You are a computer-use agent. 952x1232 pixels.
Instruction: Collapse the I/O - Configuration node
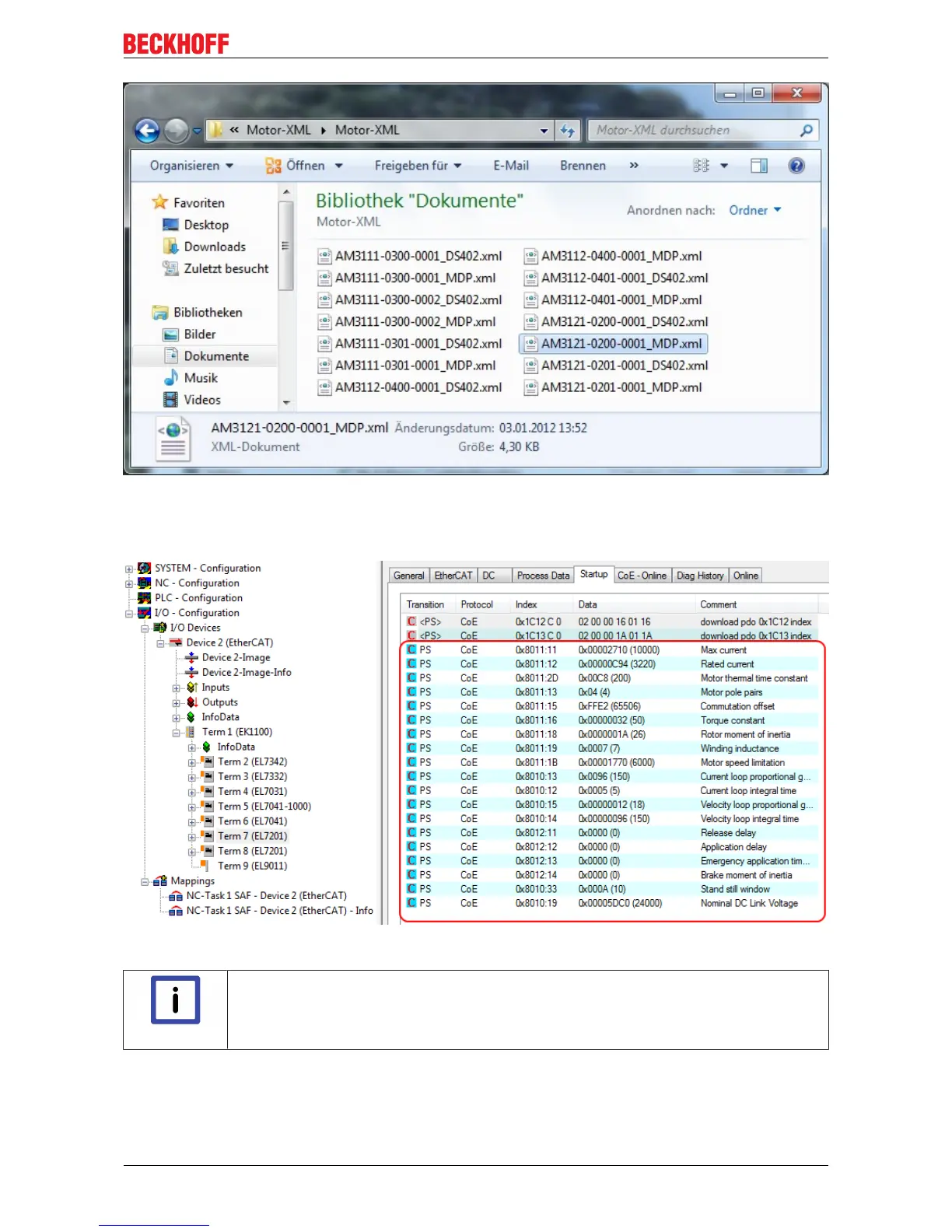tap(129, 613)
